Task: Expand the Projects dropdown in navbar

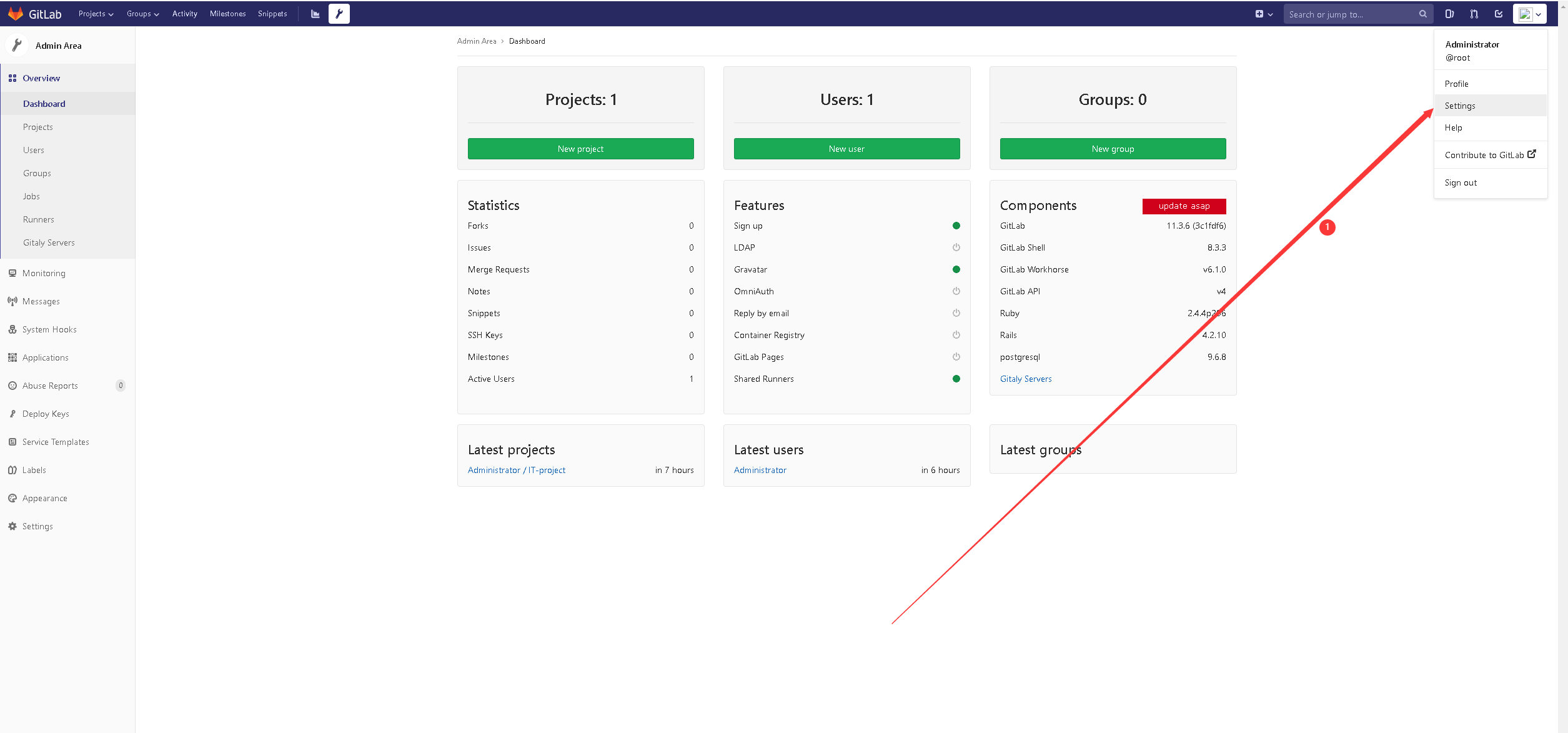Action: coord(96,14)
